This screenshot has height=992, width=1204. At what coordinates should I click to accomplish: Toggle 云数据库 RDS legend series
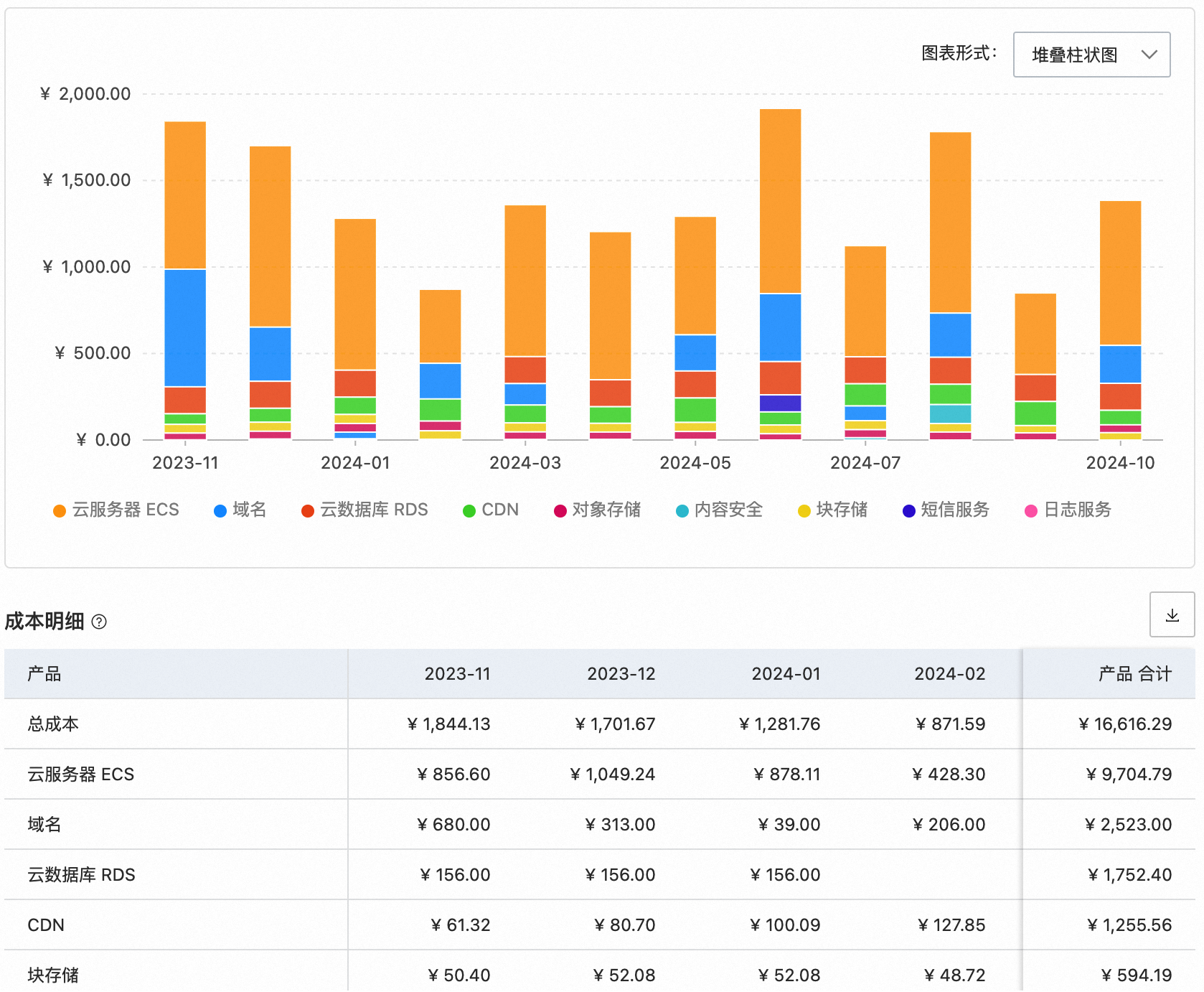365,510
